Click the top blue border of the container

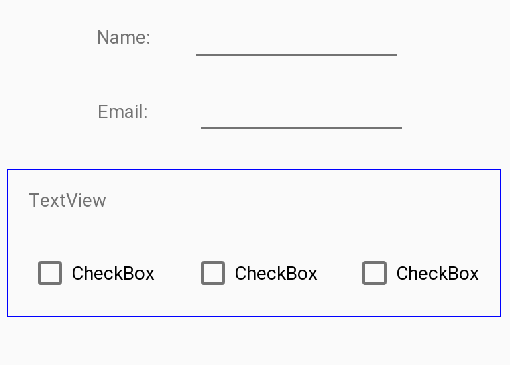point(254,170)
